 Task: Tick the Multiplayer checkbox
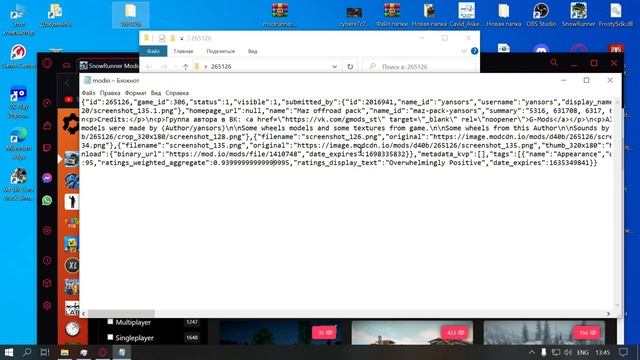click(110, 322)
